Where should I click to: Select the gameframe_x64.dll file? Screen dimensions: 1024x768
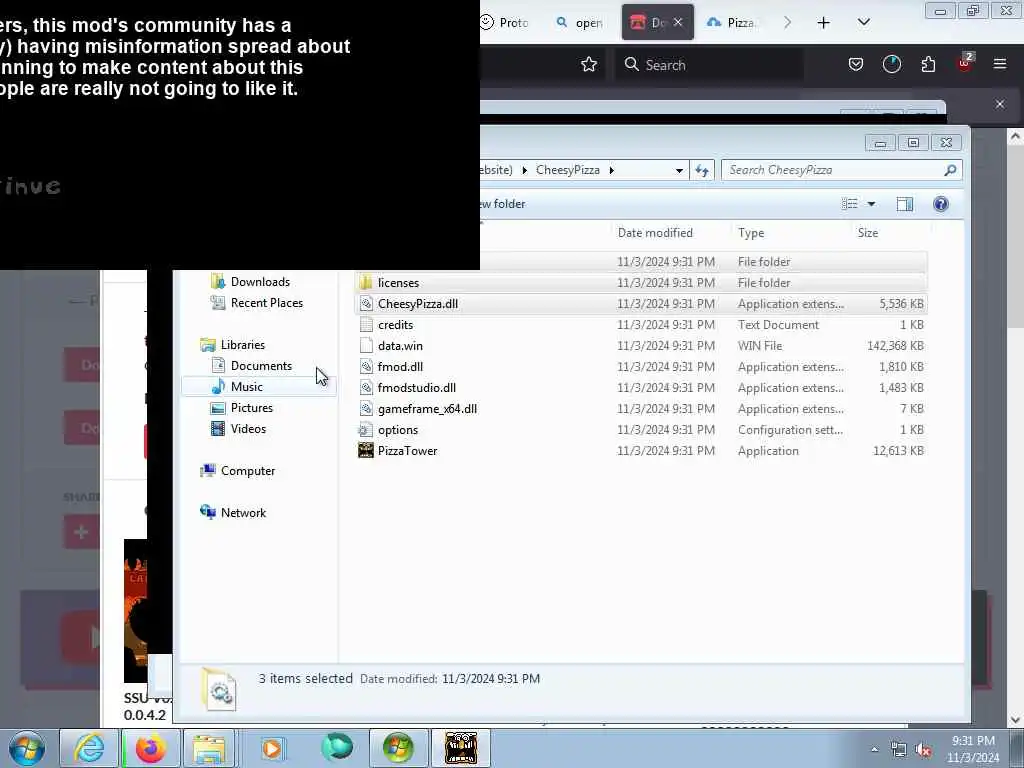coord(640,409)
